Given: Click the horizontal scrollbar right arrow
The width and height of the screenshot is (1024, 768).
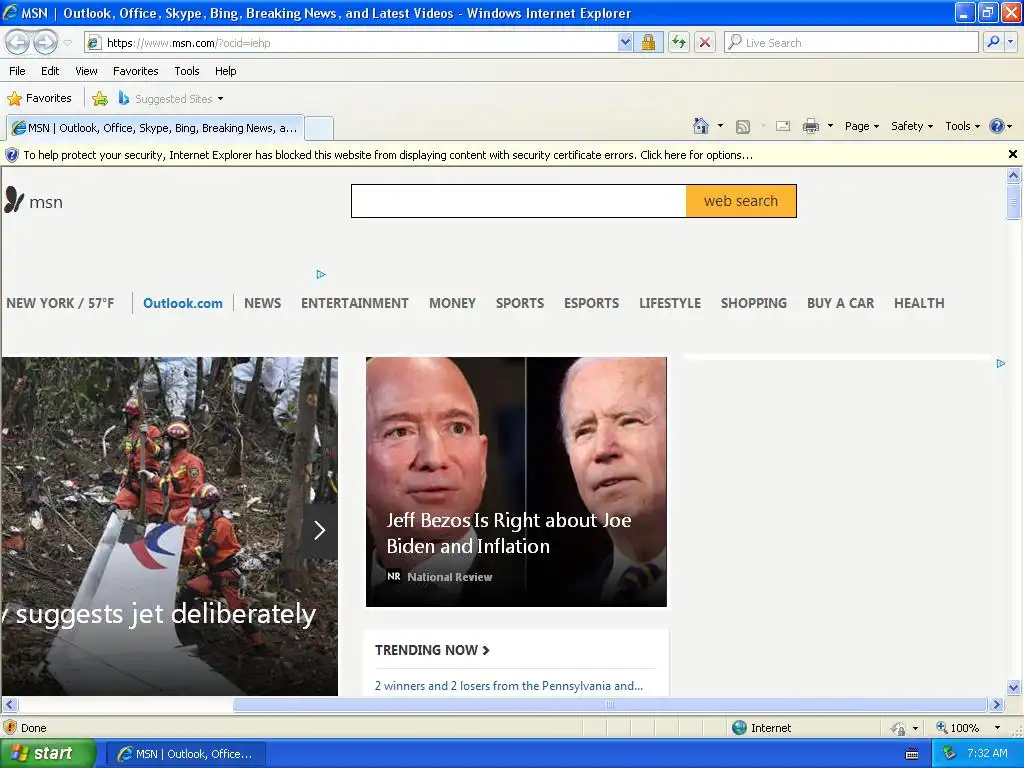Looking at the screenshot, I should point(996,705).
